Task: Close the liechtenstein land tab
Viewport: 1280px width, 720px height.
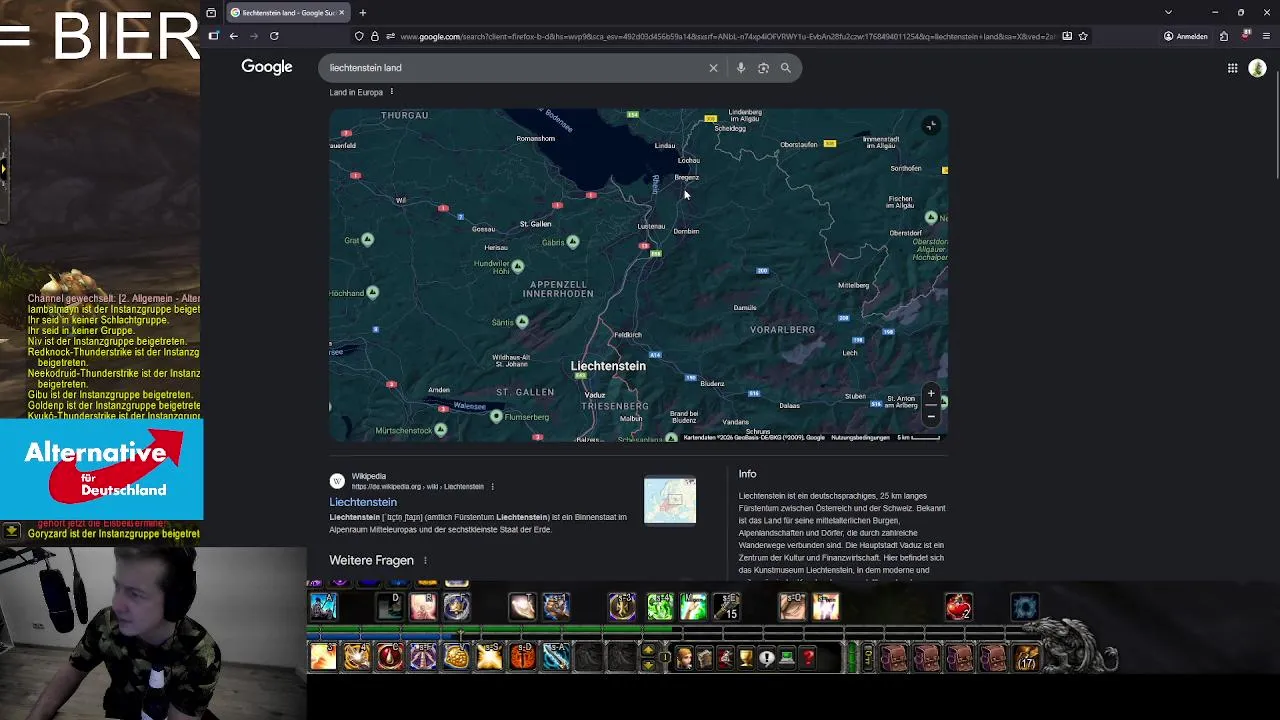Action: pos(341,12)
